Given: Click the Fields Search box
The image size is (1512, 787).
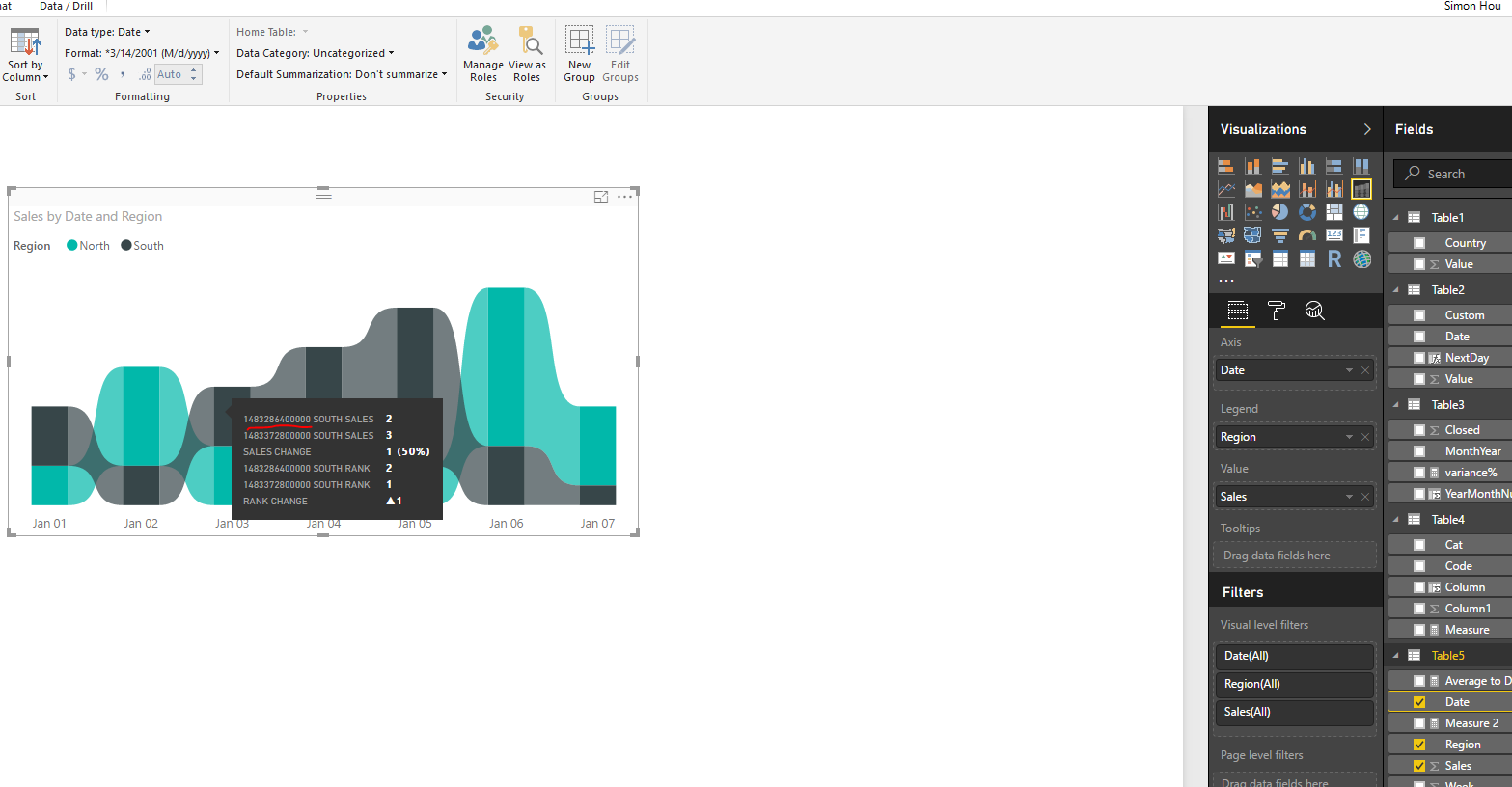Looking at the screenshot, I should point(1453,174).
